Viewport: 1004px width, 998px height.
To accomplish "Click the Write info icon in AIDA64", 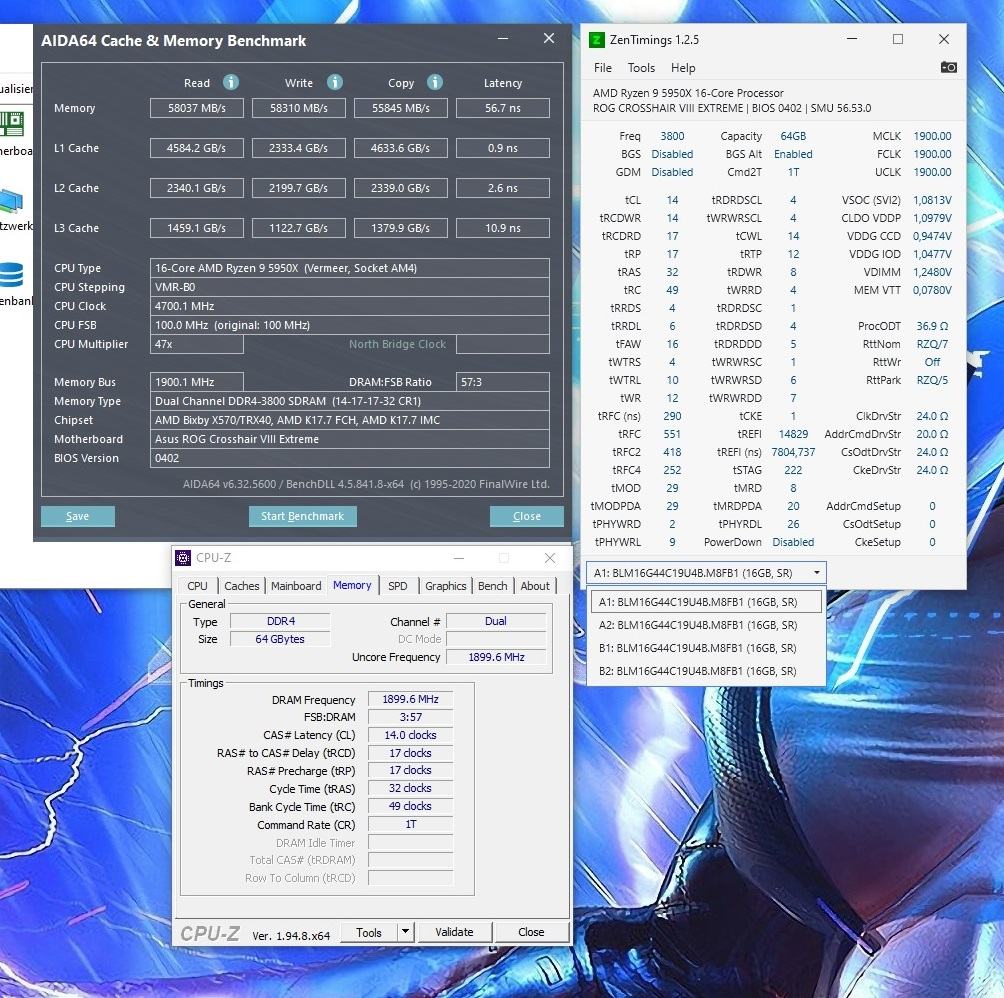I will [334, 83].
